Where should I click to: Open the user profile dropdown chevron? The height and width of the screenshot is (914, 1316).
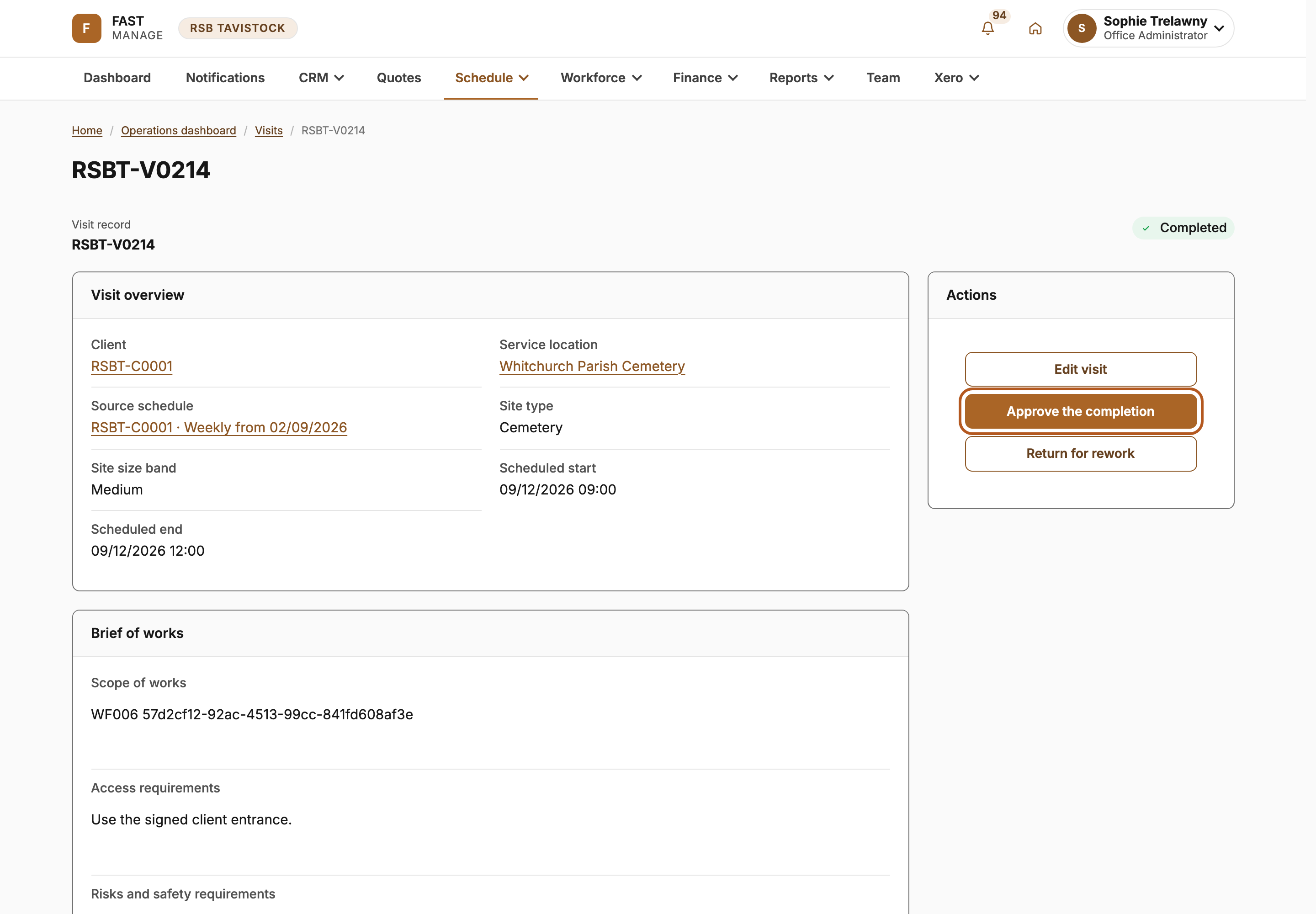(x=1219, y=28)
